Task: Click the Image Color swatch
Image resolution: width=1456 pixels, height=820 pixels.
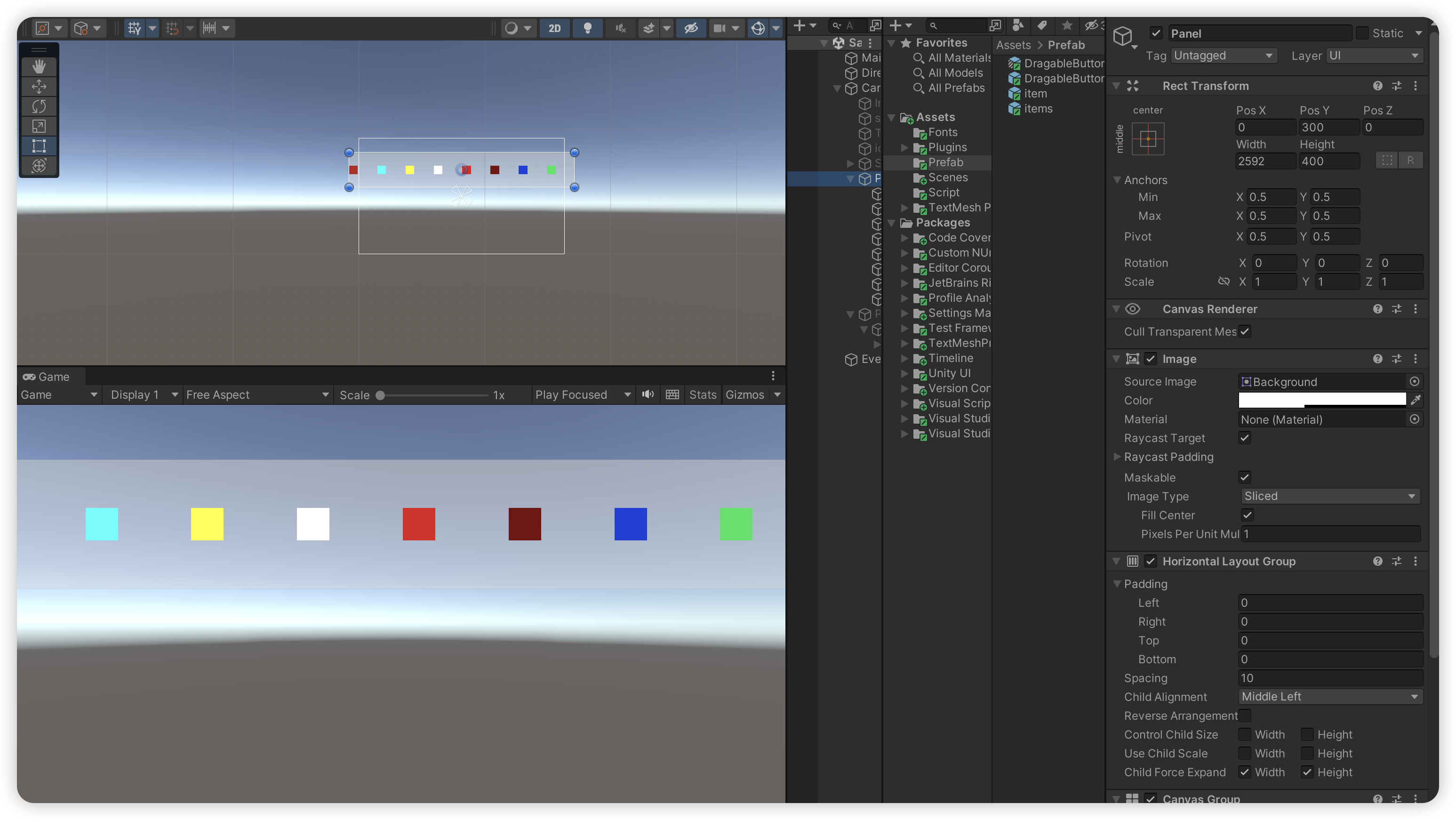Action: point(1321,400)
